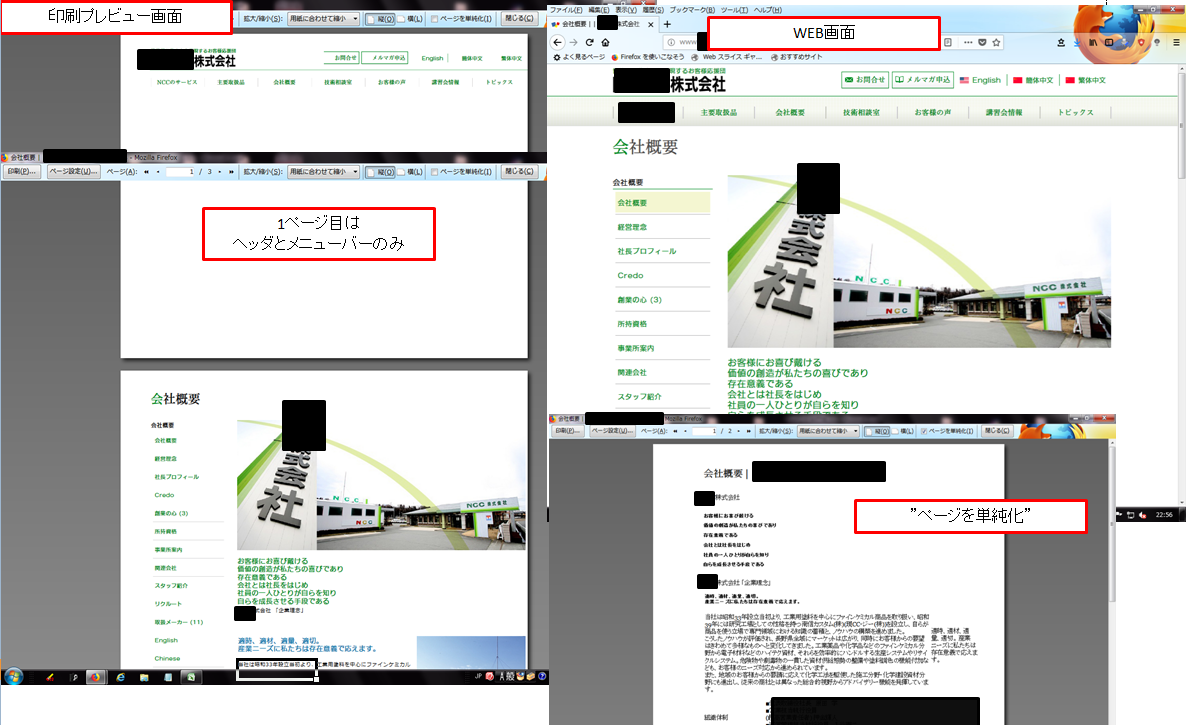This screenshot has height=725, width=1196.
Task: Open the scale dropdown in the 1 / 3 page toolbar
Action: tap(323, 172)
